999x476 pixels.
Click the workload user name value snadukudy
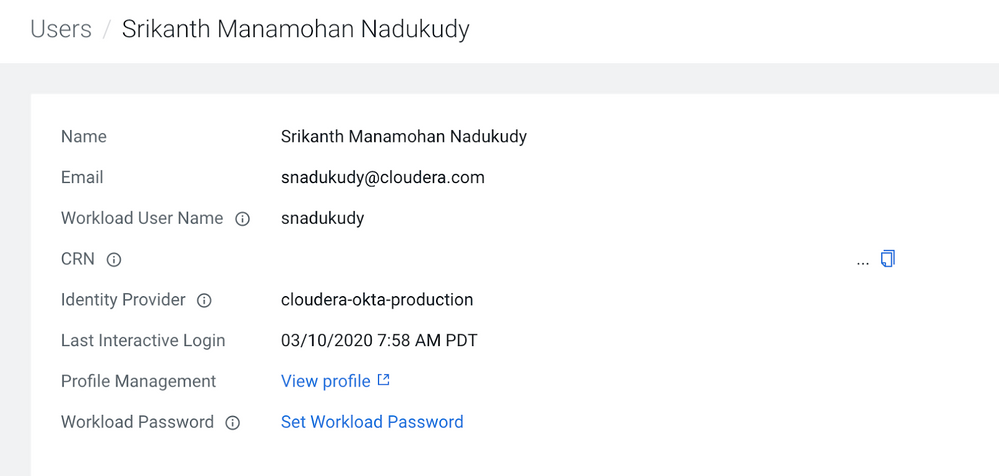tap(322, 218)
